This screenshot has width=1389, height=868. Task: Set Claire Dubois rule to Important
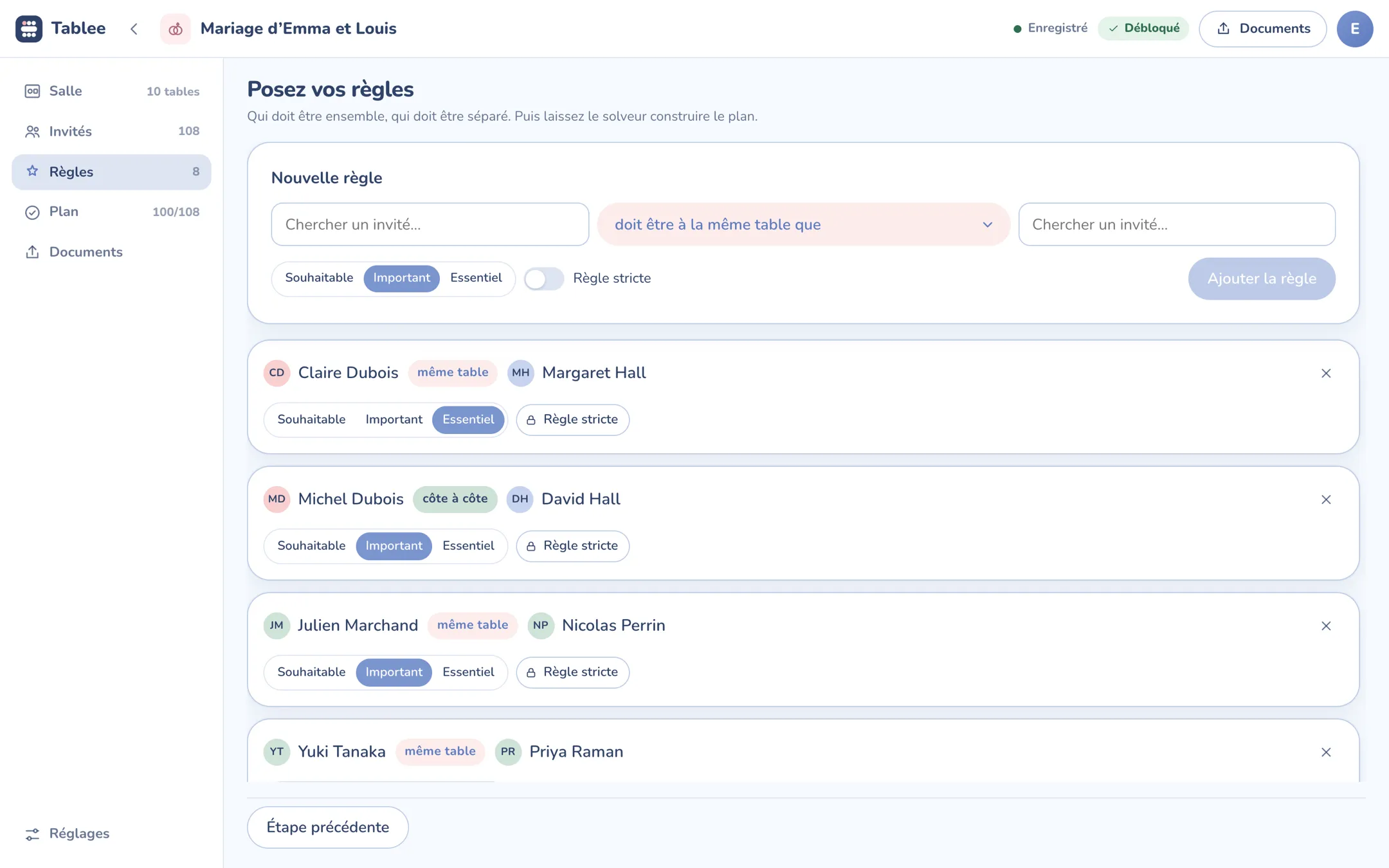[394, 420]
